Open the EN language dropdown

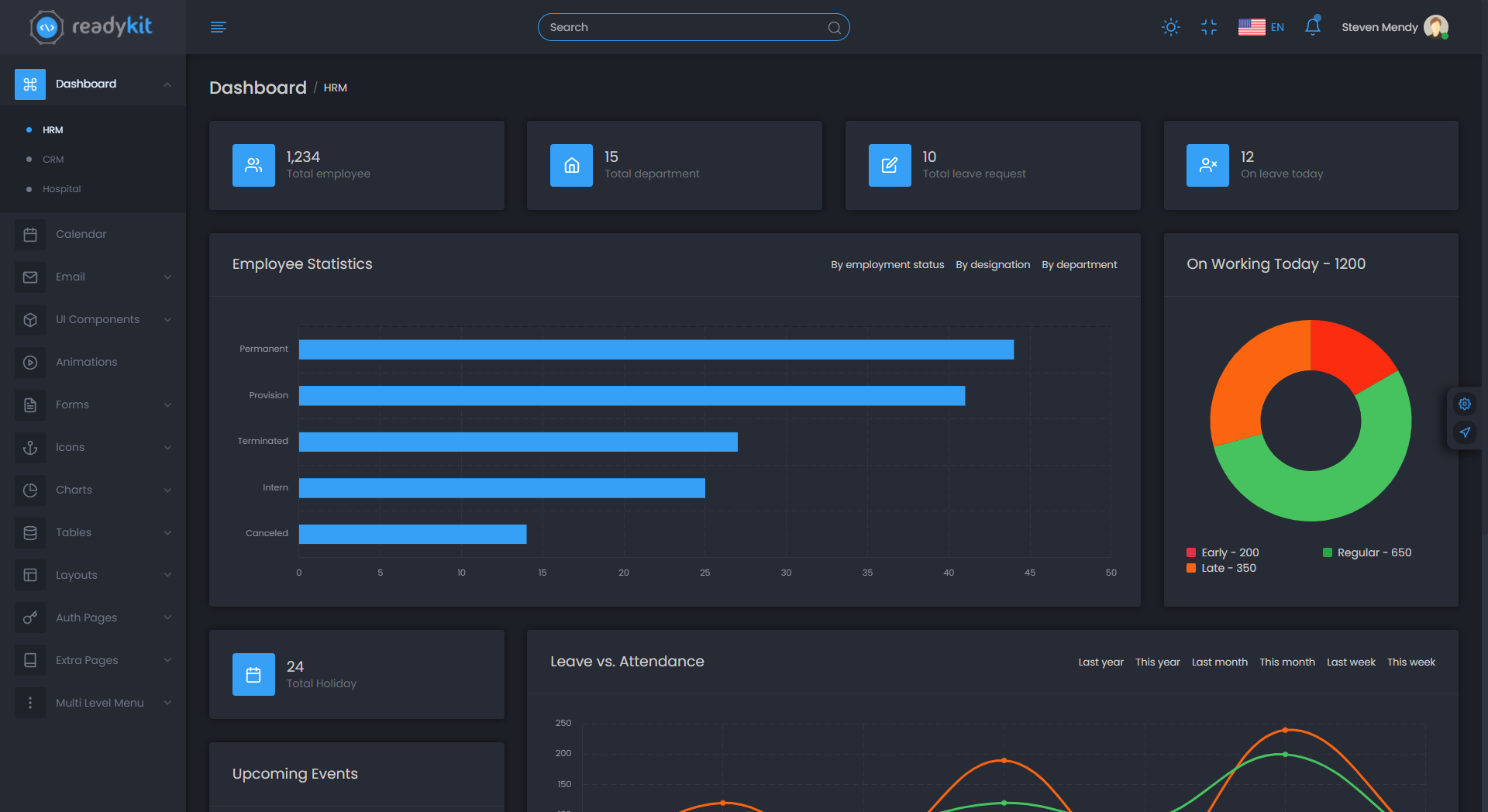pos(1261,27)
